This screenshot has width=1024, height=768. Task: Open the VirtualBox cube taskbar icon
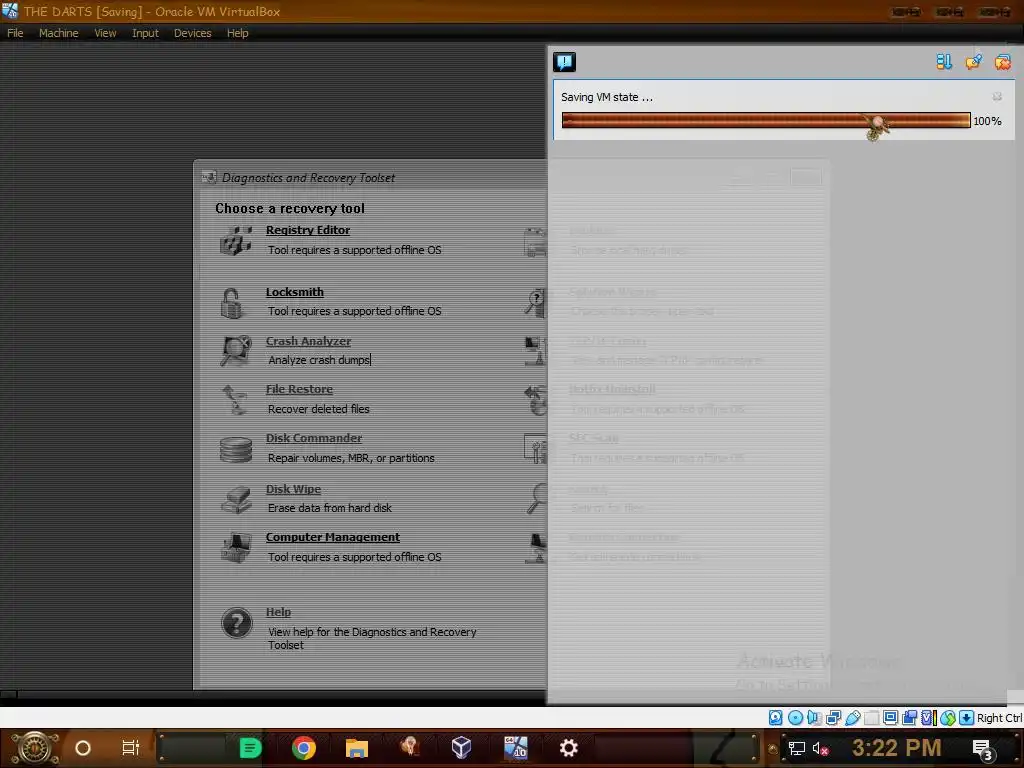tap(461, 747)
